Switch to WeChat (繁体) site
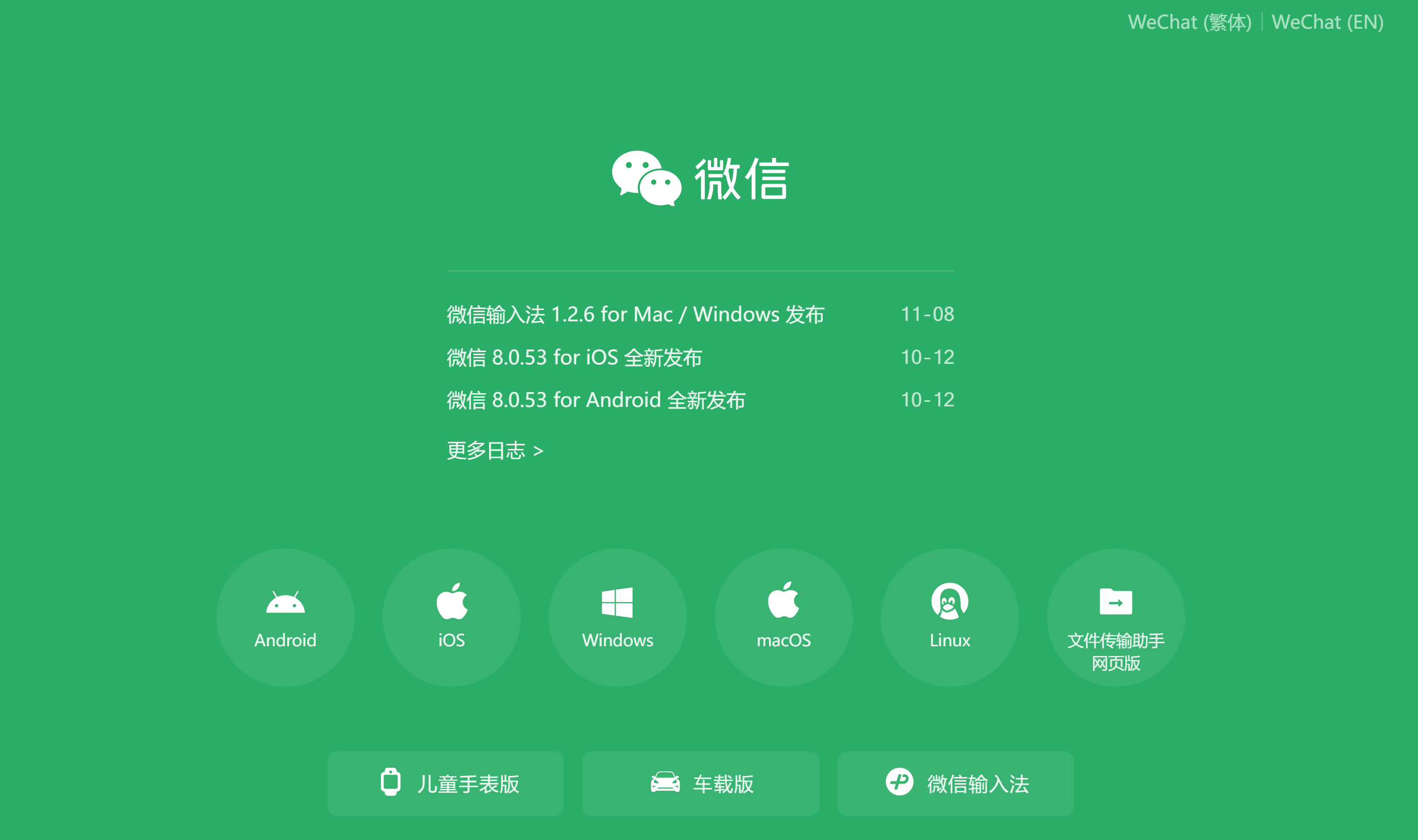1418x840 pixels. click(1189, 22)
